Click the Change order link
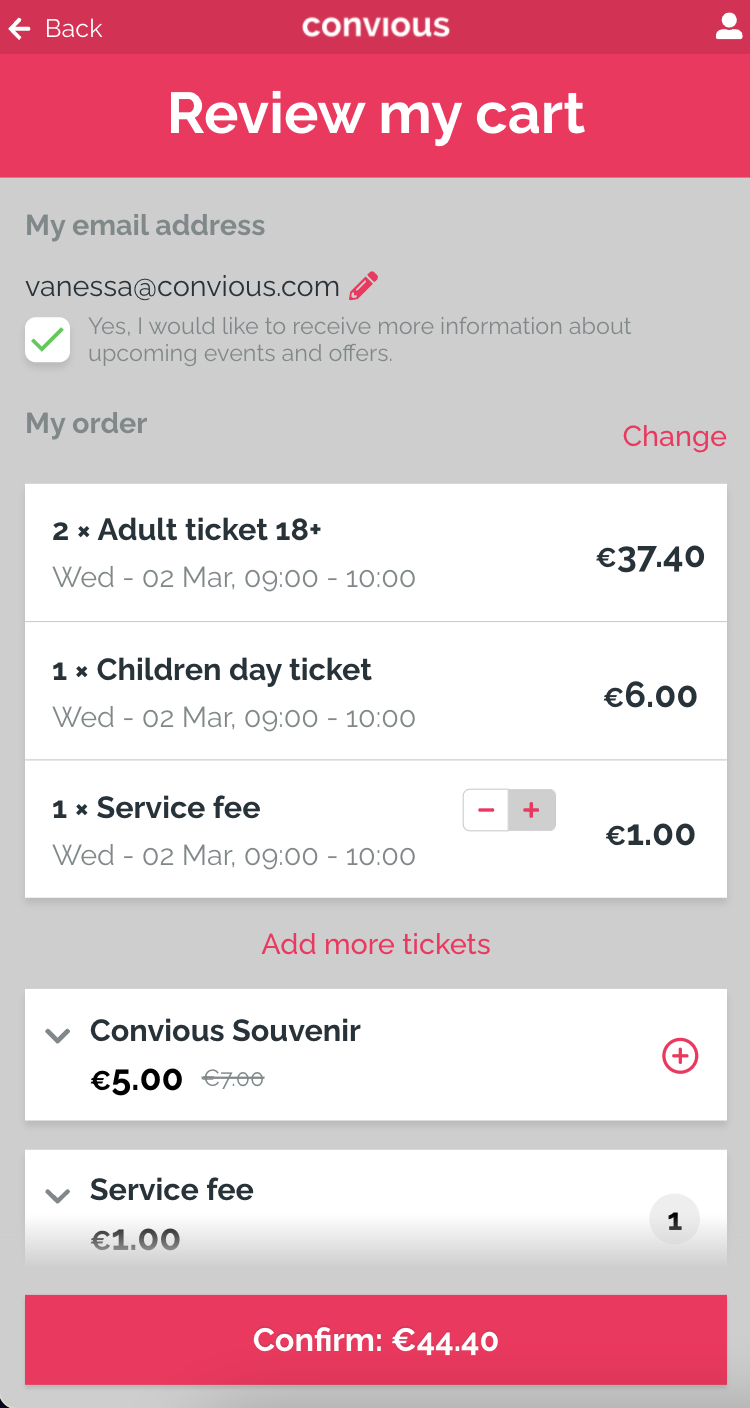This screenshot has height=1408, width=750. (674, 436)
